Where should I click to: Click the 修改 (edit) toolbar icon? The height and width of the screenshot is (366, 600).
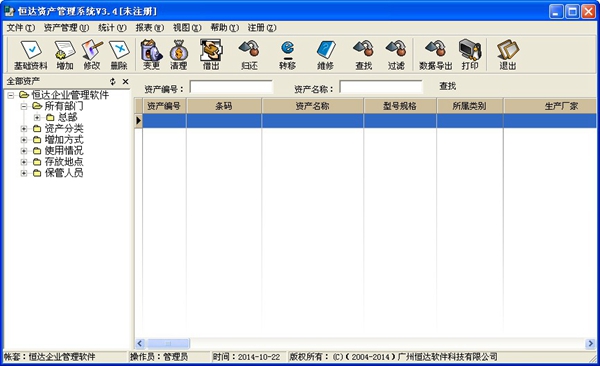coord(92,55)
